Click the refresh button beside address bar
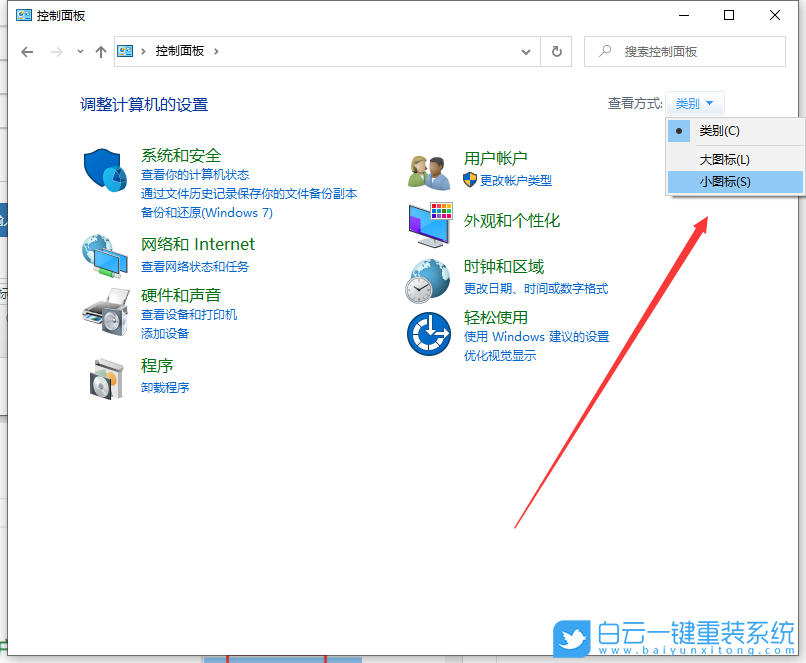 pyautogui.click(x=556, y=51)
